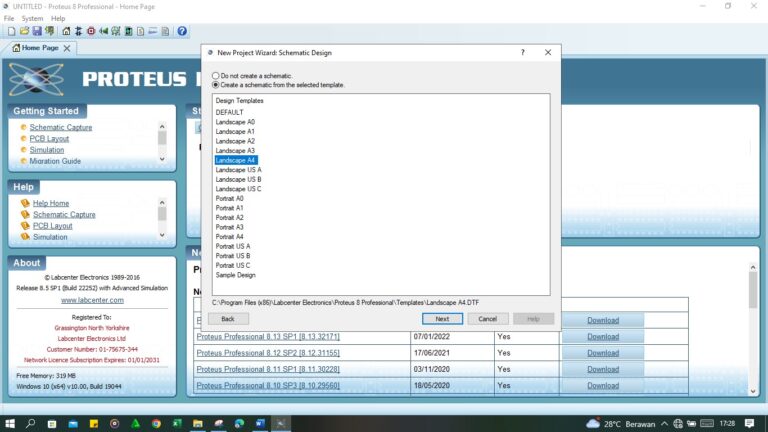Click the blue Help question mark icon
The image size is (768, 432).
click(x=182, y=31)
